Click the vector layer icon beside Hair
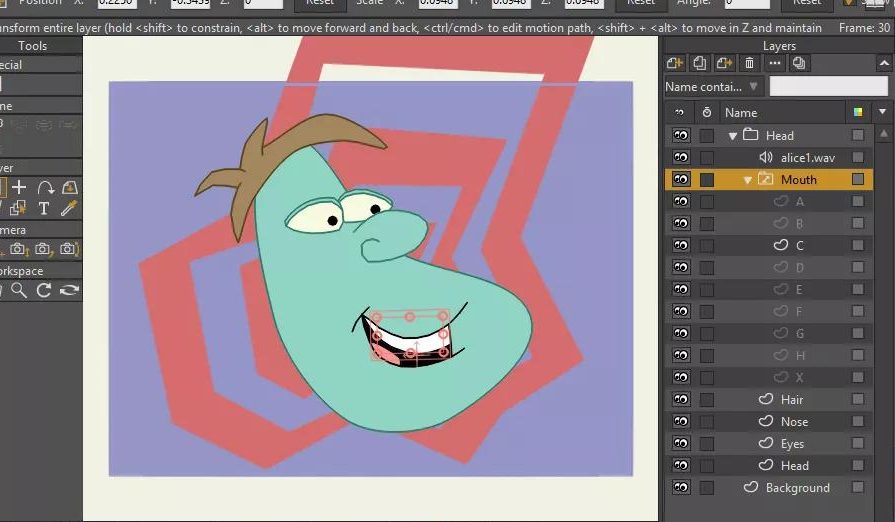 pyautogui.click(x=766, y=399)
